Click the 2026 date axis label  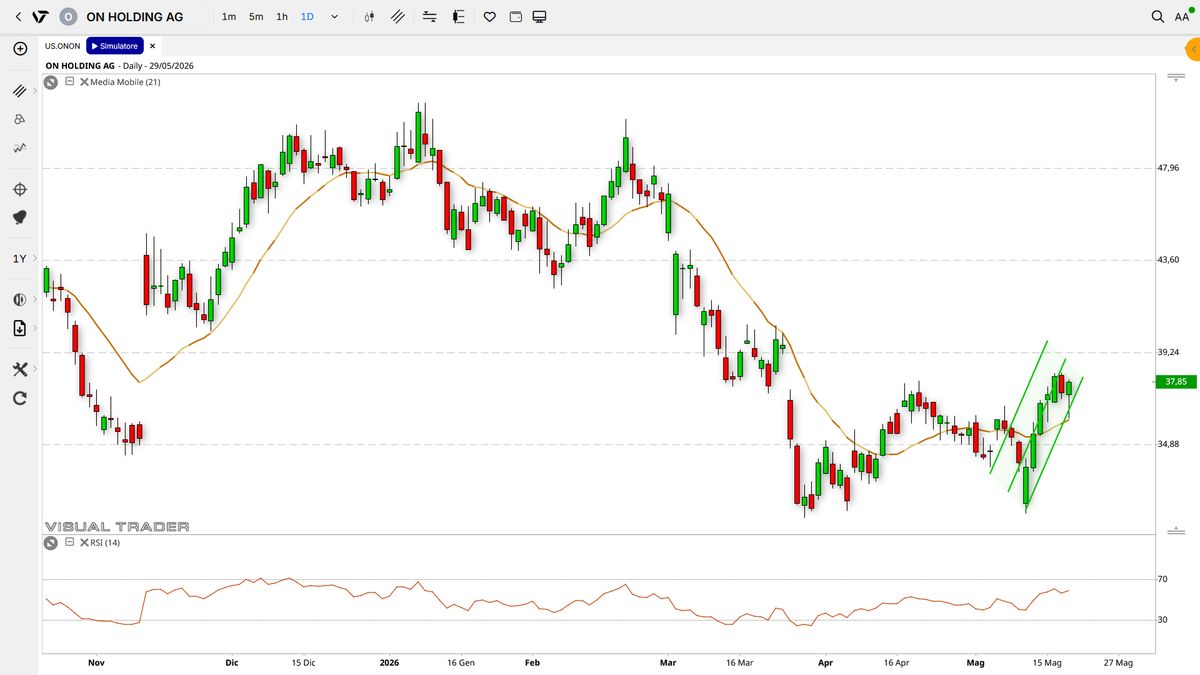(x=389, y=662)
